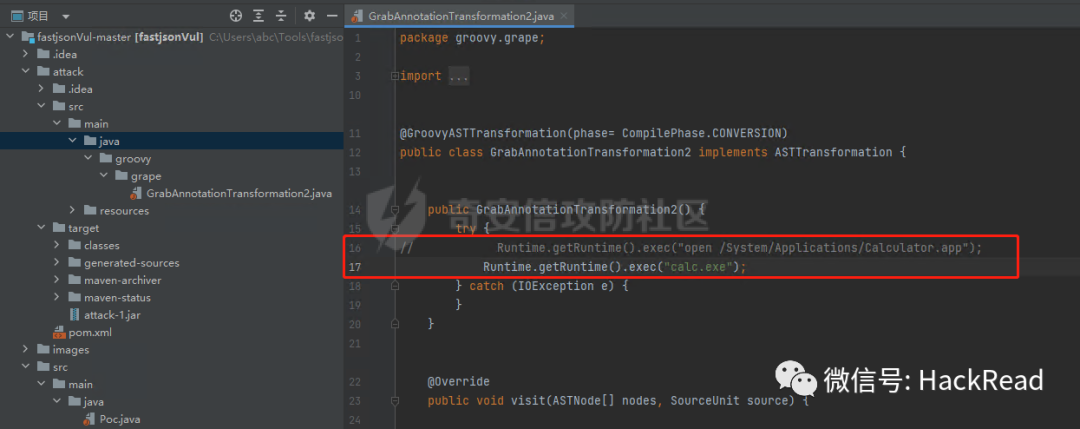Collapse the attack folder chevron
This screenshot has width=1080, height=429.
[x=25, y=72]
